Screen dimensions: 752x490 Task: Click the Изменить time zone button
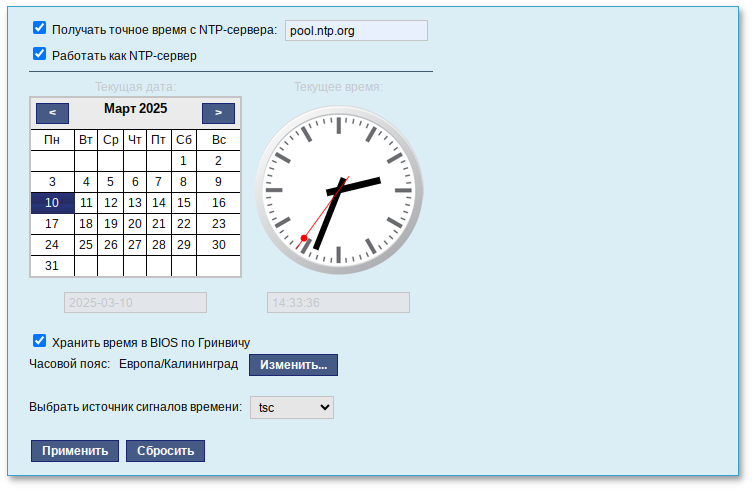pos(293,365)
